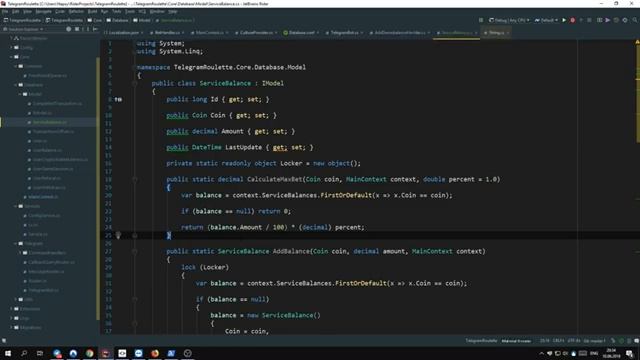Open the Refactor menu
The width and height of the screenshot is (640, 360).
click(x=76, y=11)
